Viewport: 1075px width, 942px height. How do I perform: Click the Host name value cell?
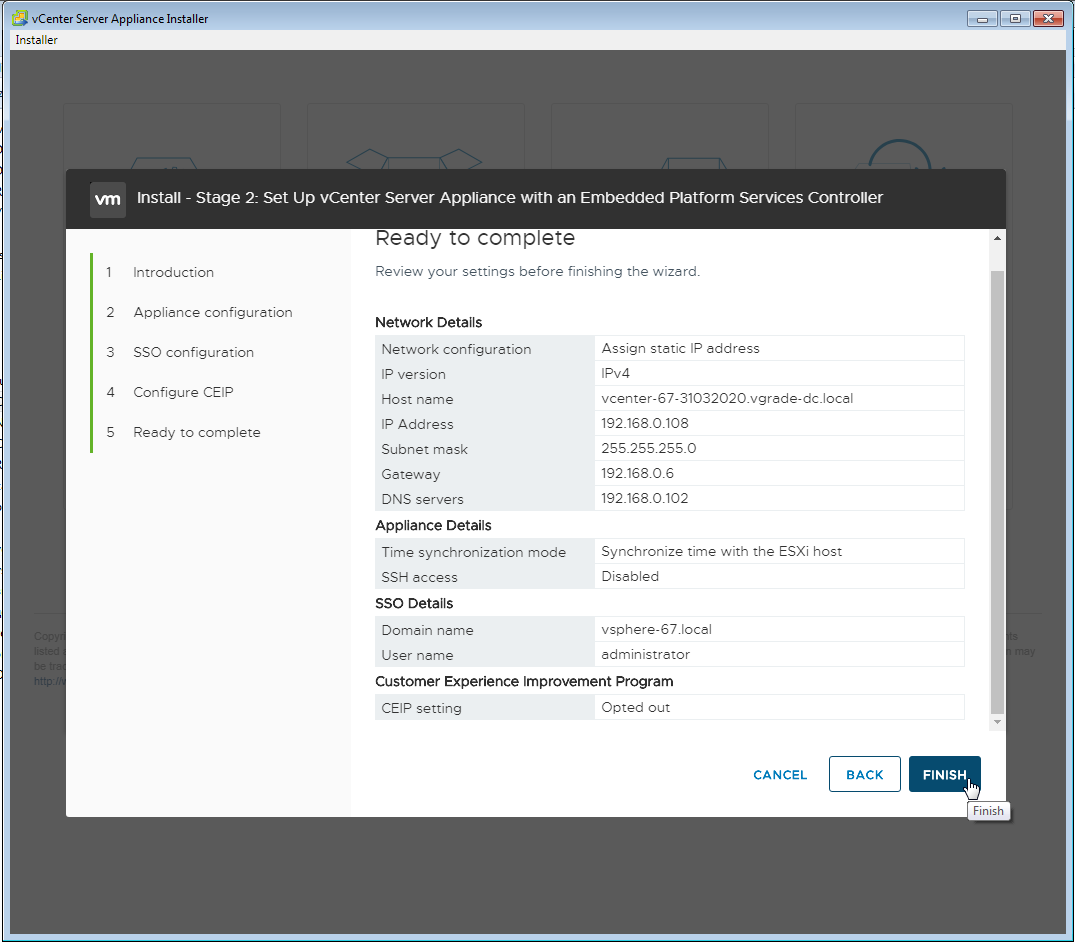tap(726, 398)
